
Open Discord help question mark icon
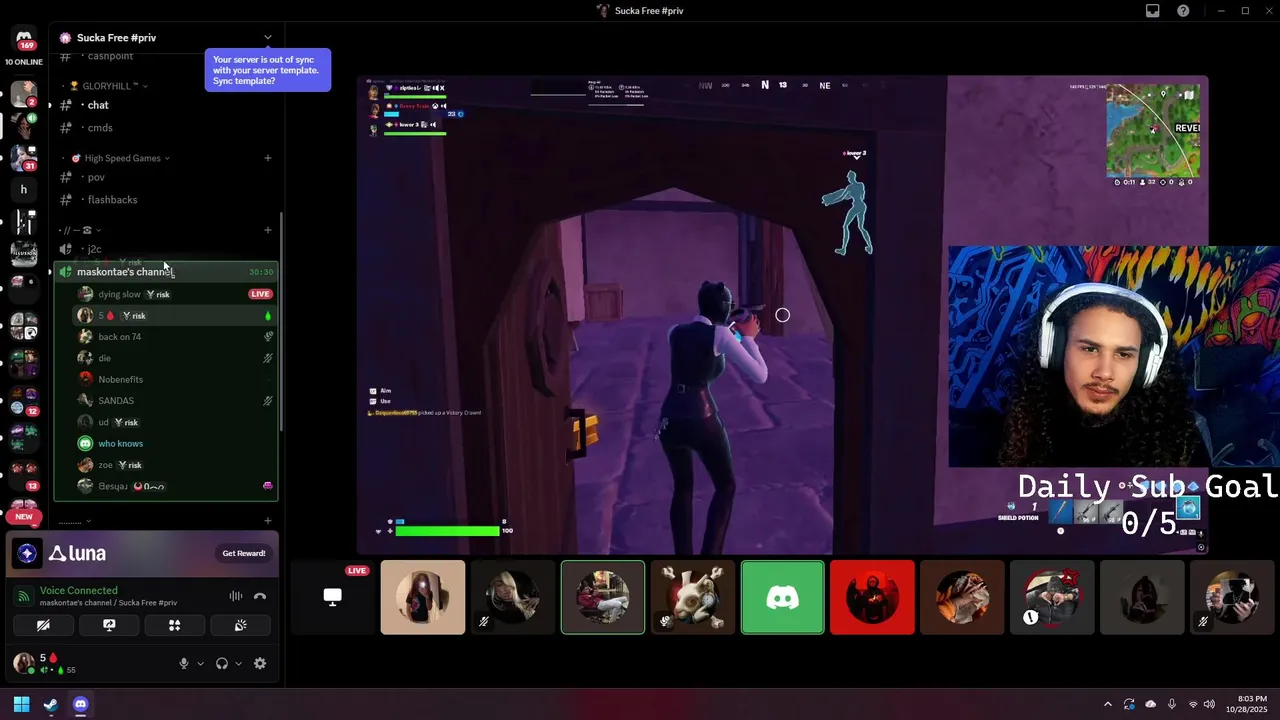[x=1184, y=11]
